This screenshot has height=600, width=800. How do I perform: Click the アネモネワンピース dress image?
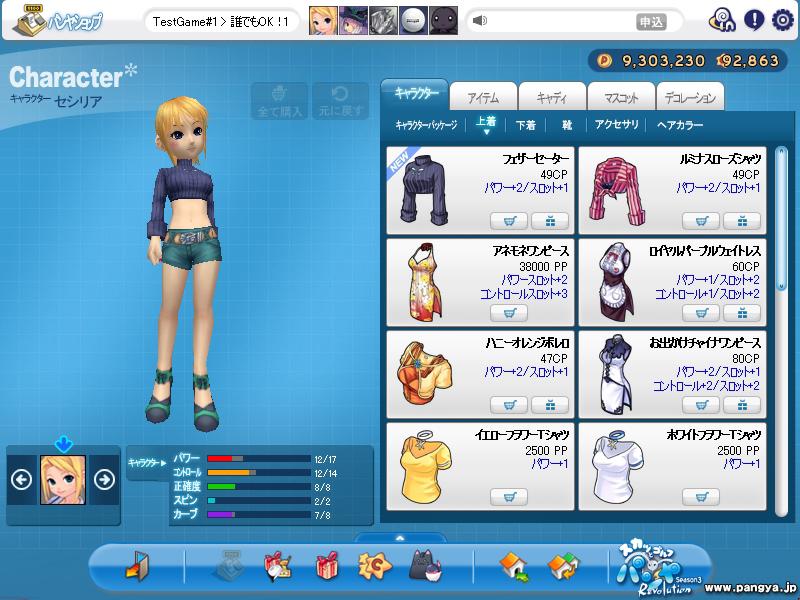point(424,282)
